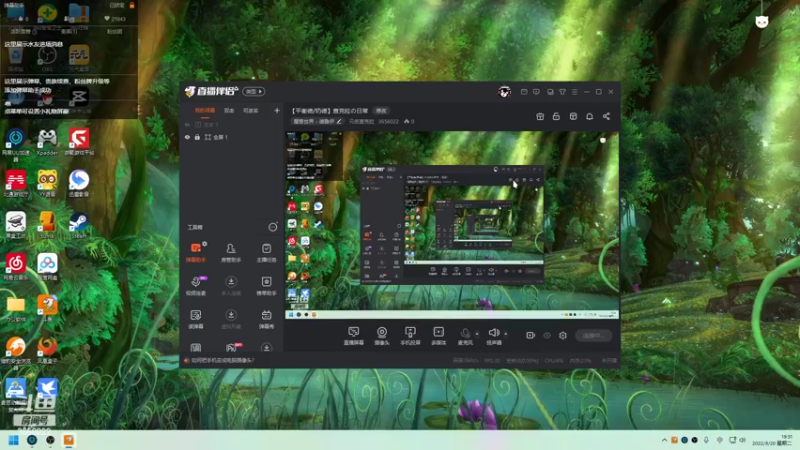Open the Steam desktop shortcut

pyautogui.click(x=79, y=226)
